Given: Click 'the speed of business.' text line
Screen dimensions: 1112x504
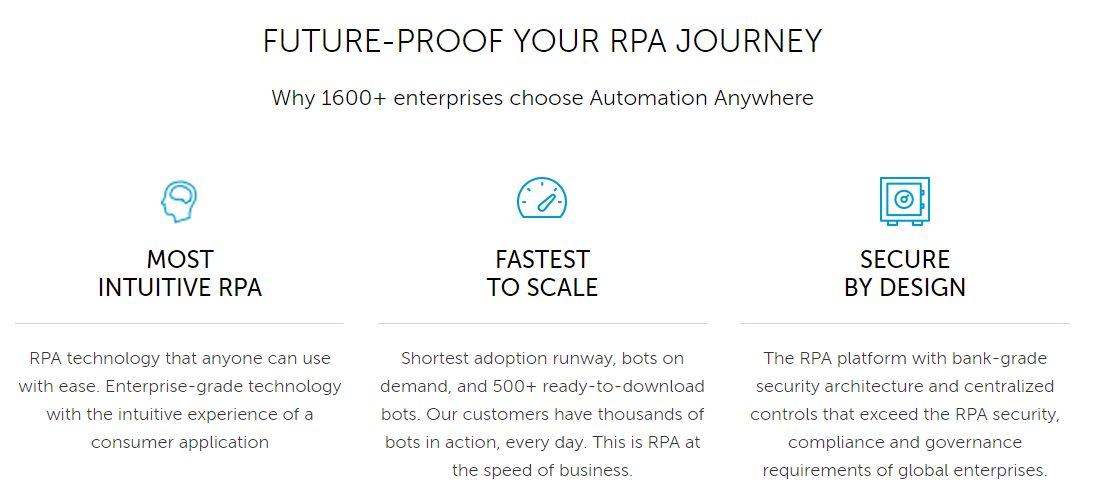Looking at the screenshot, I should click(x=543, y=470).
